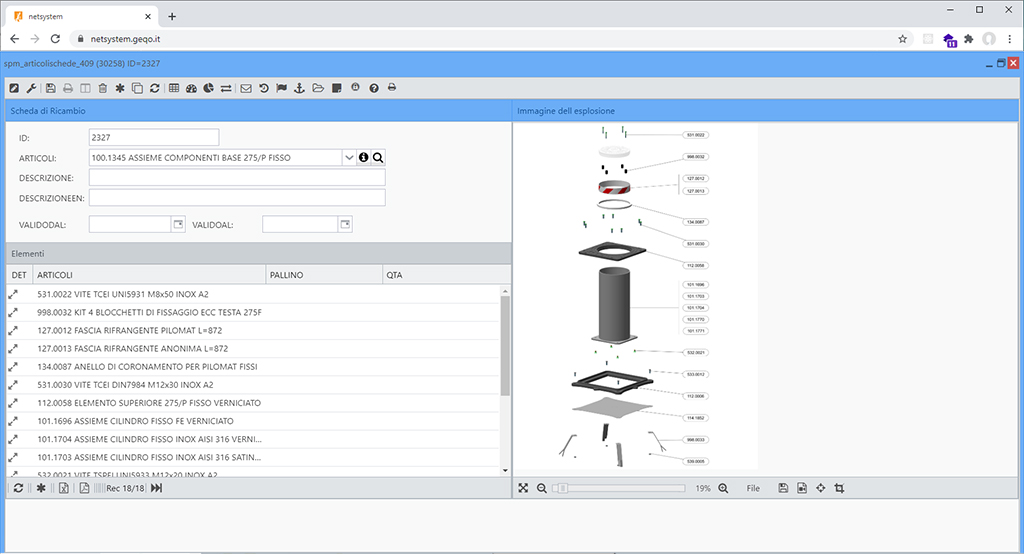Click the File button under image
The width and height of the screenshot is (1024, 554).
pyautogui.click(x=753, y=488)
